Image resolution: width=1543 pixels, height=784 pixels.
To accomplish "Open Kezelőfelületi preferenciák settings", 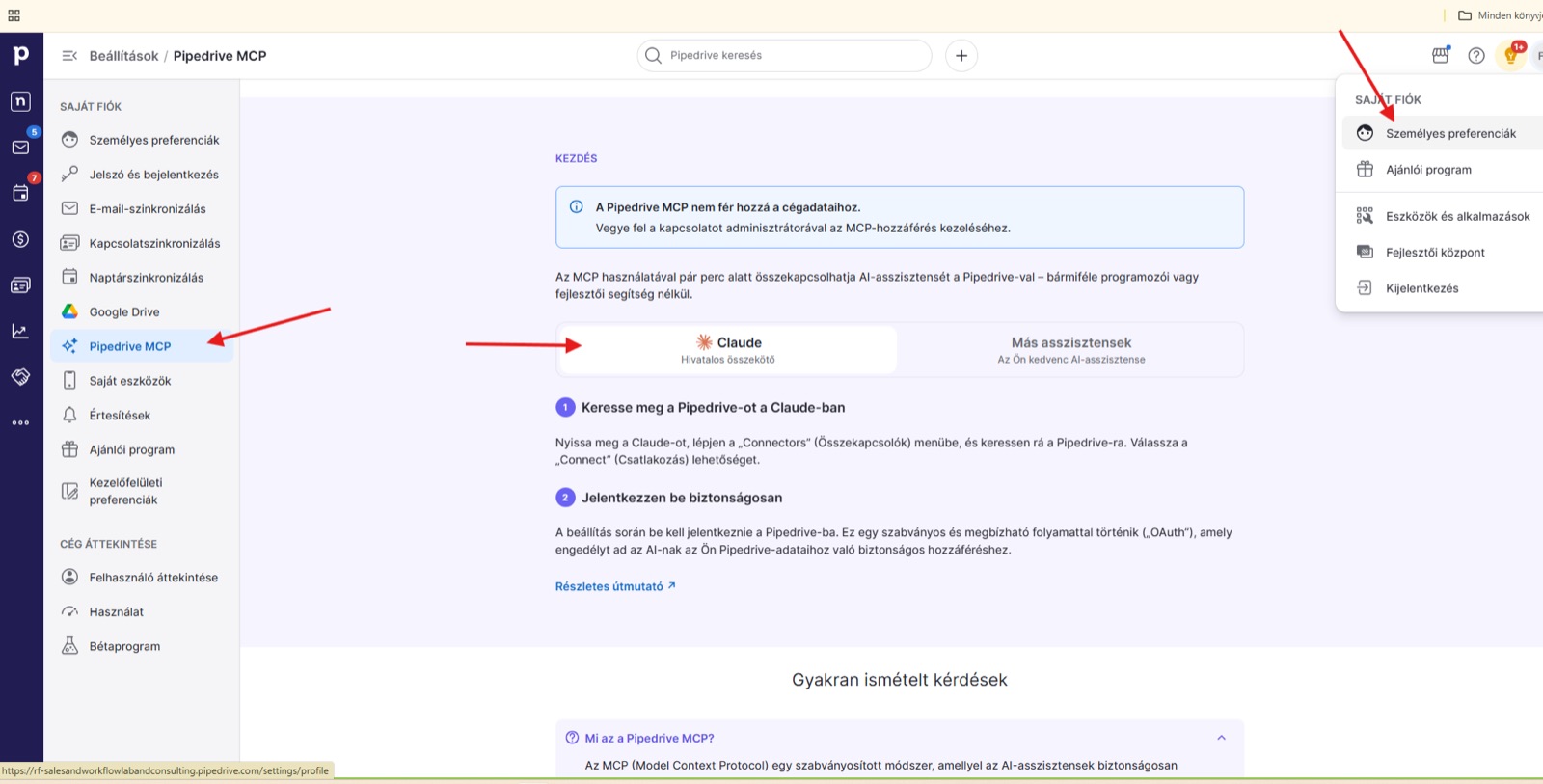I will [x=142, y=491].
